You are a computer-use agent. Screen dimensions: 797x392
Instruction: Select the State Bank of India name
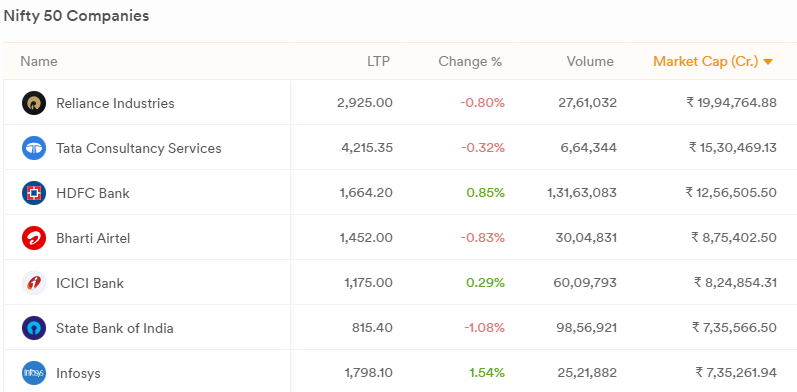[x=115, y=328]
